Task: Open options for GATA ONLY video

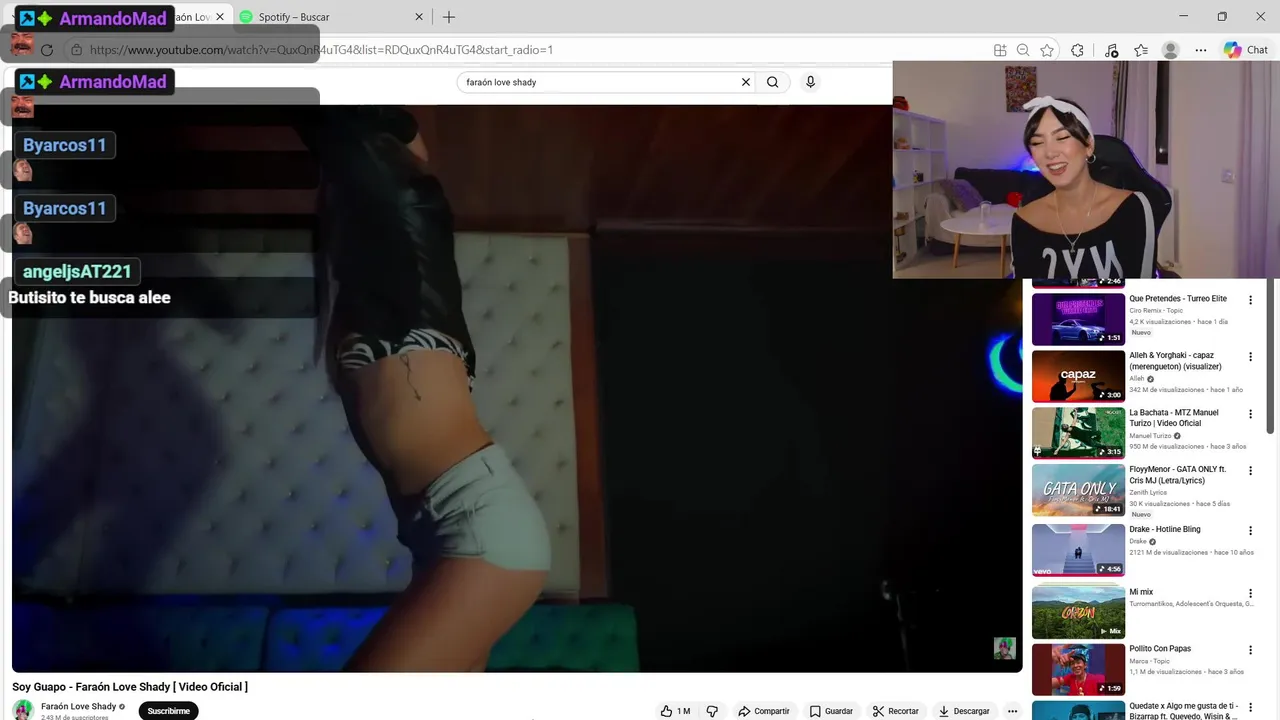Action: click(x=1250, y=471)
